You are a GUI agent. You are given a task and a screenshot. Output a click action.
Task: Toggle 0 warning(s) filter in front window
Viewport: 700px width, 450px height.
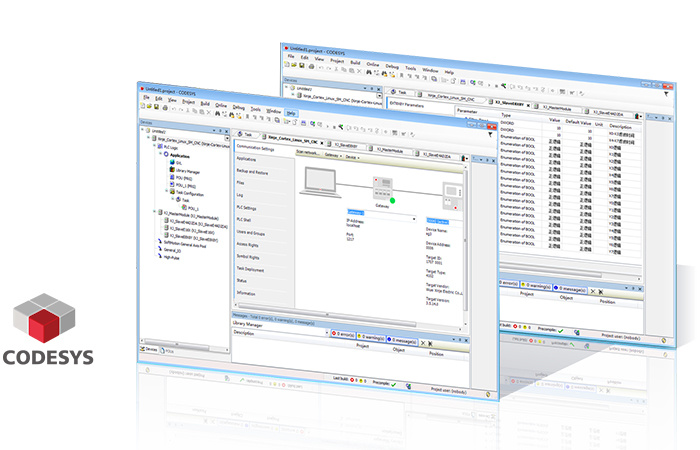tap(371, 337)
